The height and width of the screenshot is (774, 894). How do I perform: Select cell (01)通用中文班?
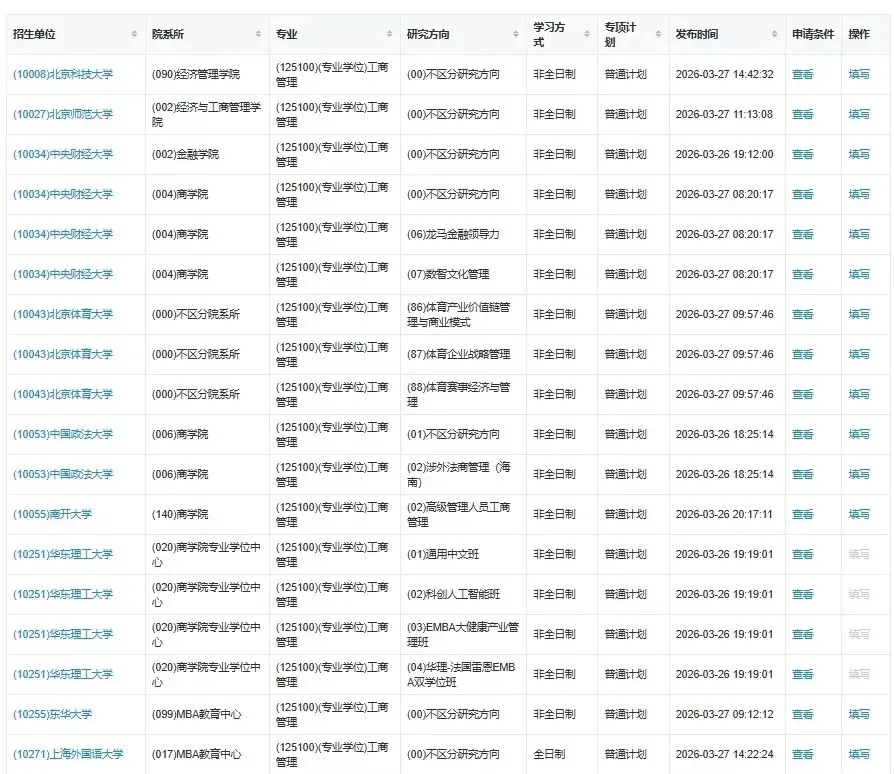click(x=443, y=554)
